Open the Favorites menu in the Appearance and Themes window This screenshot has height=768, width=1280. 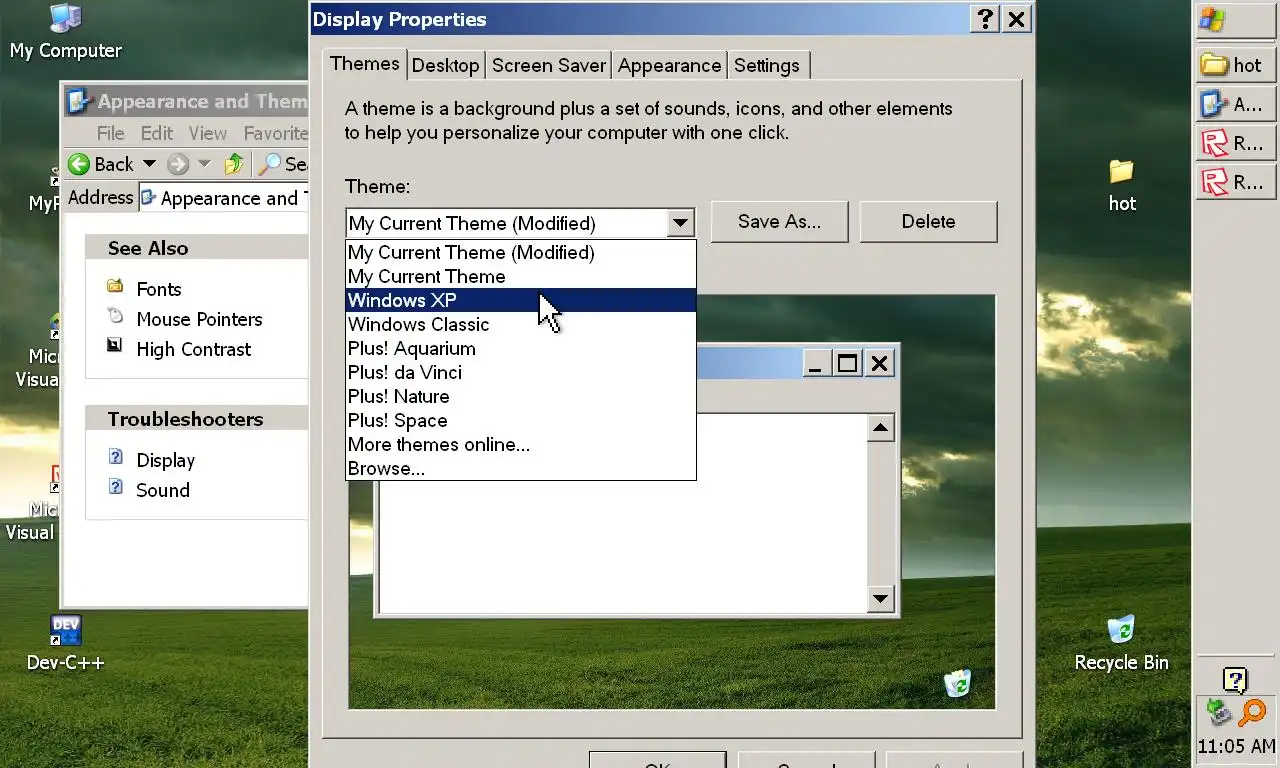pos(275,133)
